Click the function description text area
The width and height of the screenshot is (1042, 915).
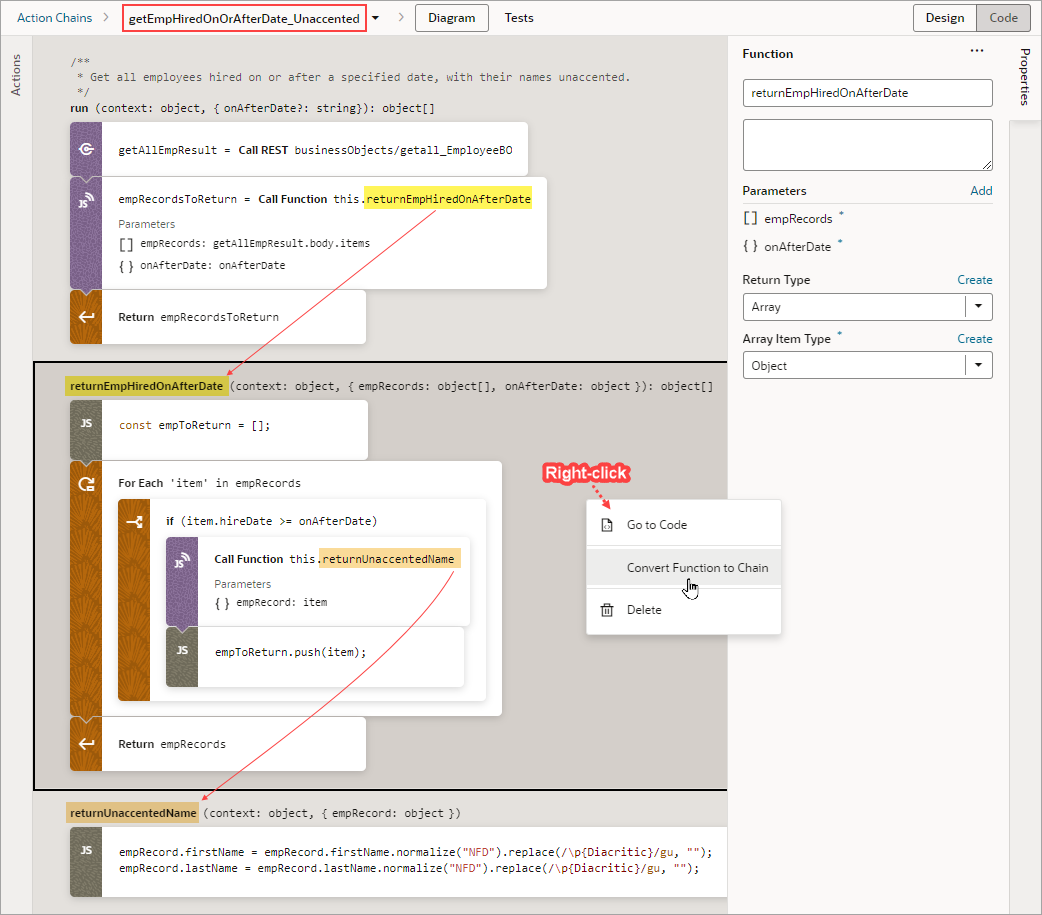coord(867,145)
